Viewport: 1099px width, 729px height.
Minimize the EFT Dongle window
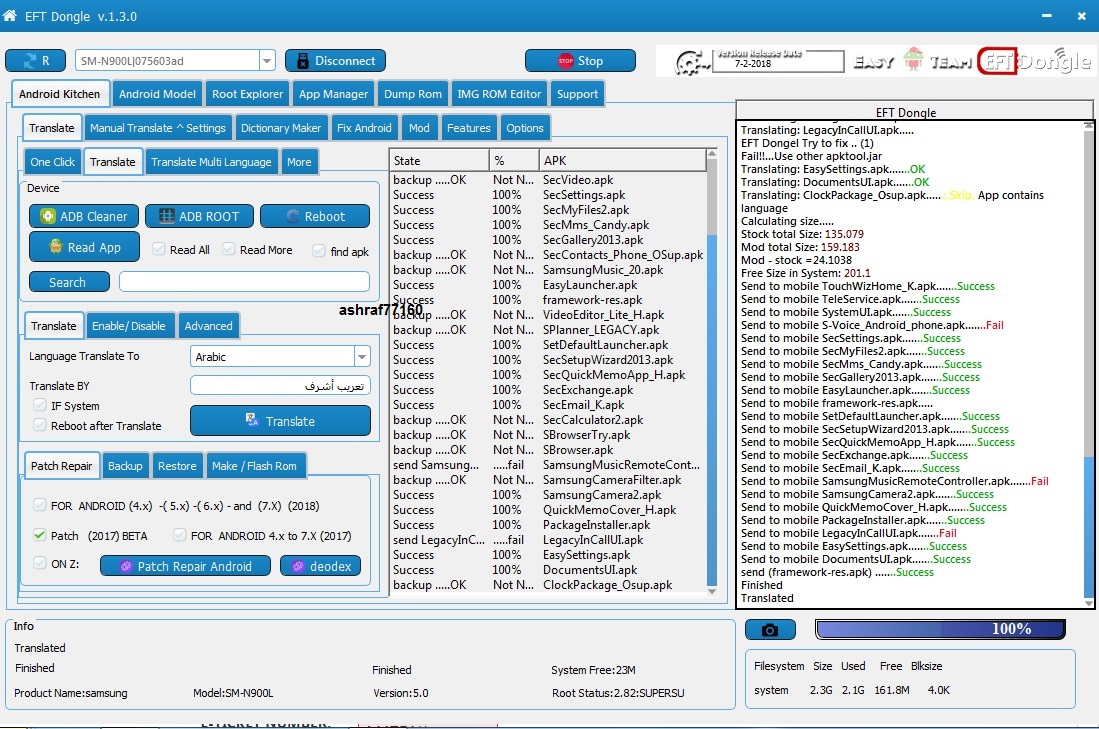pos(1046,15)
